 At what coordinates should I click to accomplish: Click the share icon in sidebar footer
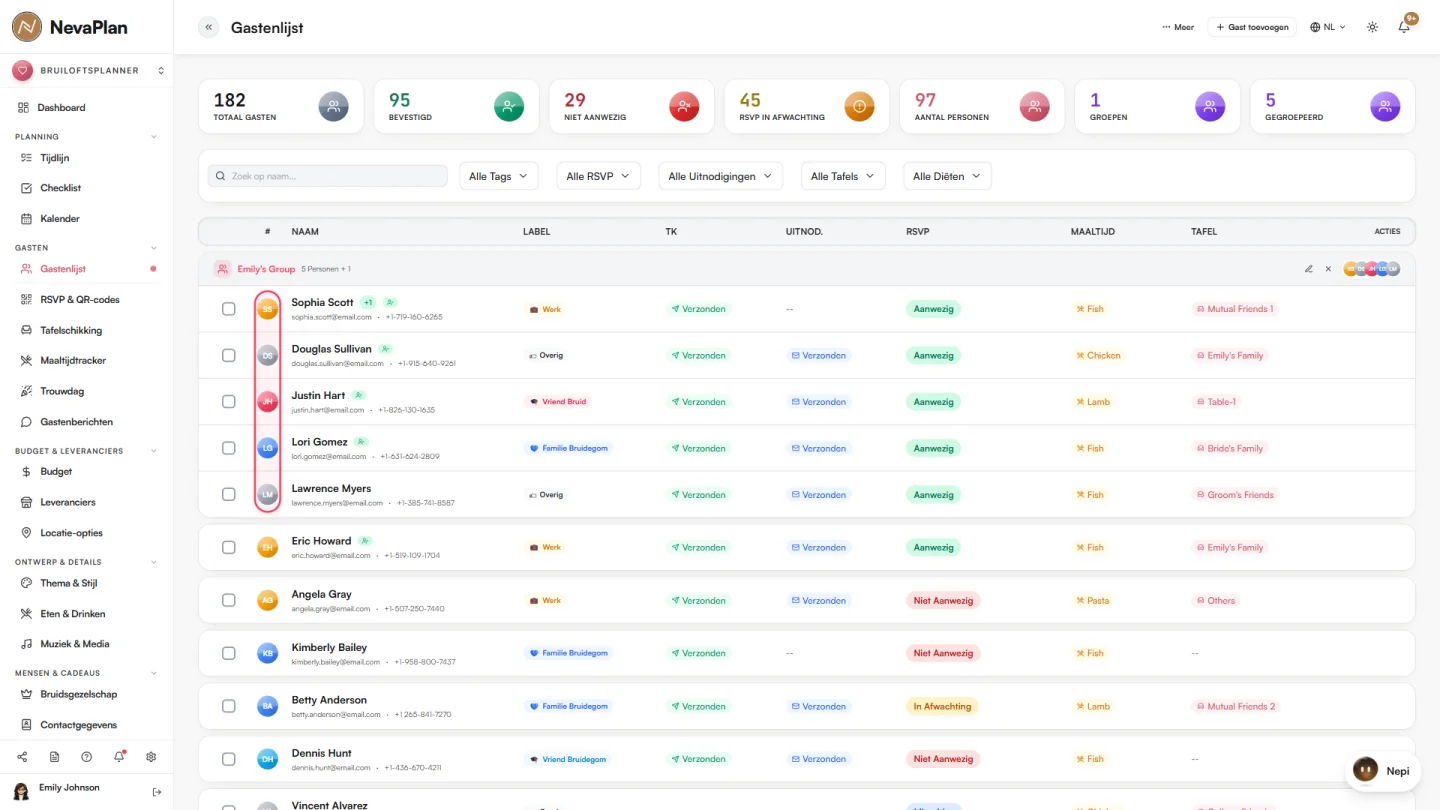click(x=22, y=757)
